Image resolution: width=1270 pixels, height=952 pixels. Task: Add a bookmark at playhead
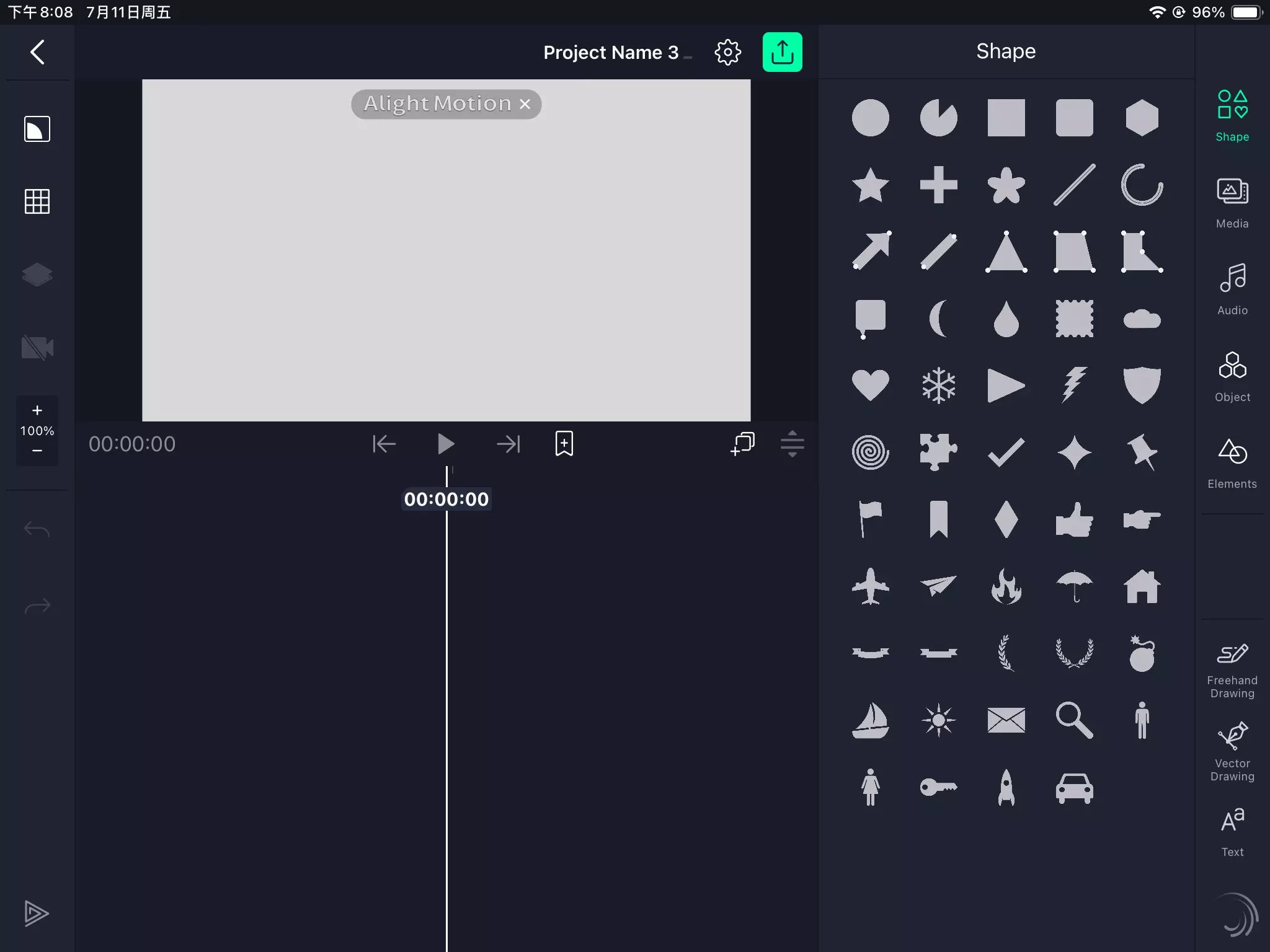pyautogui.click(x=564, y=444)
